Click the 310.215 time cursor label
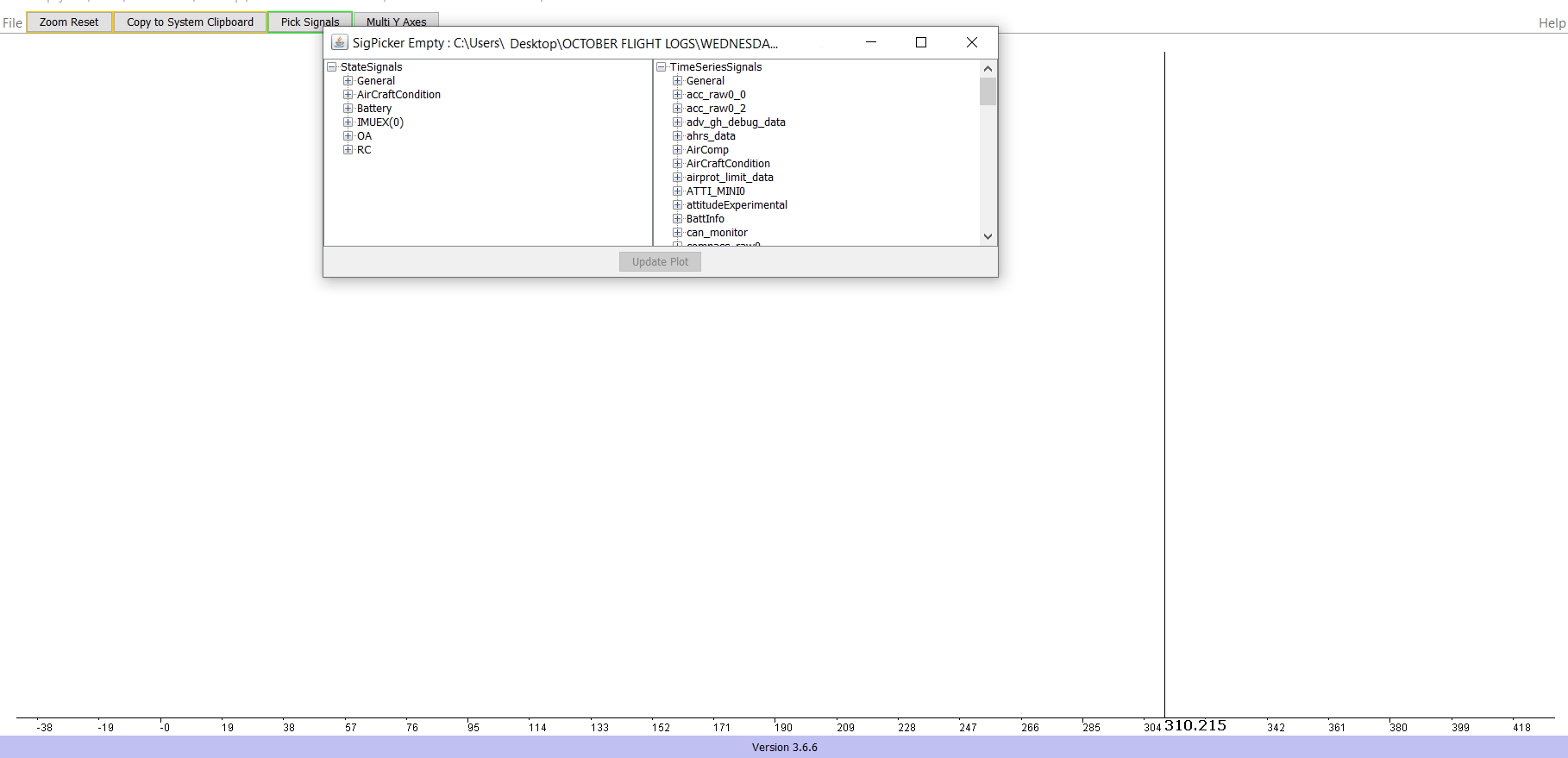Image resolution: width=1568 pixels, height=758 pixels. coord(1195,725)
